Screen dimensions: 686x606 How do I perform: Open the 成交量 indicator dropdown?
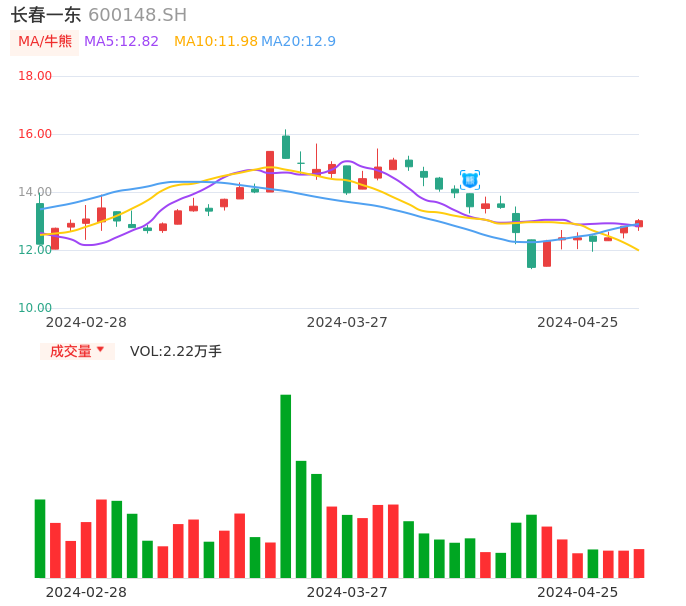pyautogui.click(x=71, y=351)
